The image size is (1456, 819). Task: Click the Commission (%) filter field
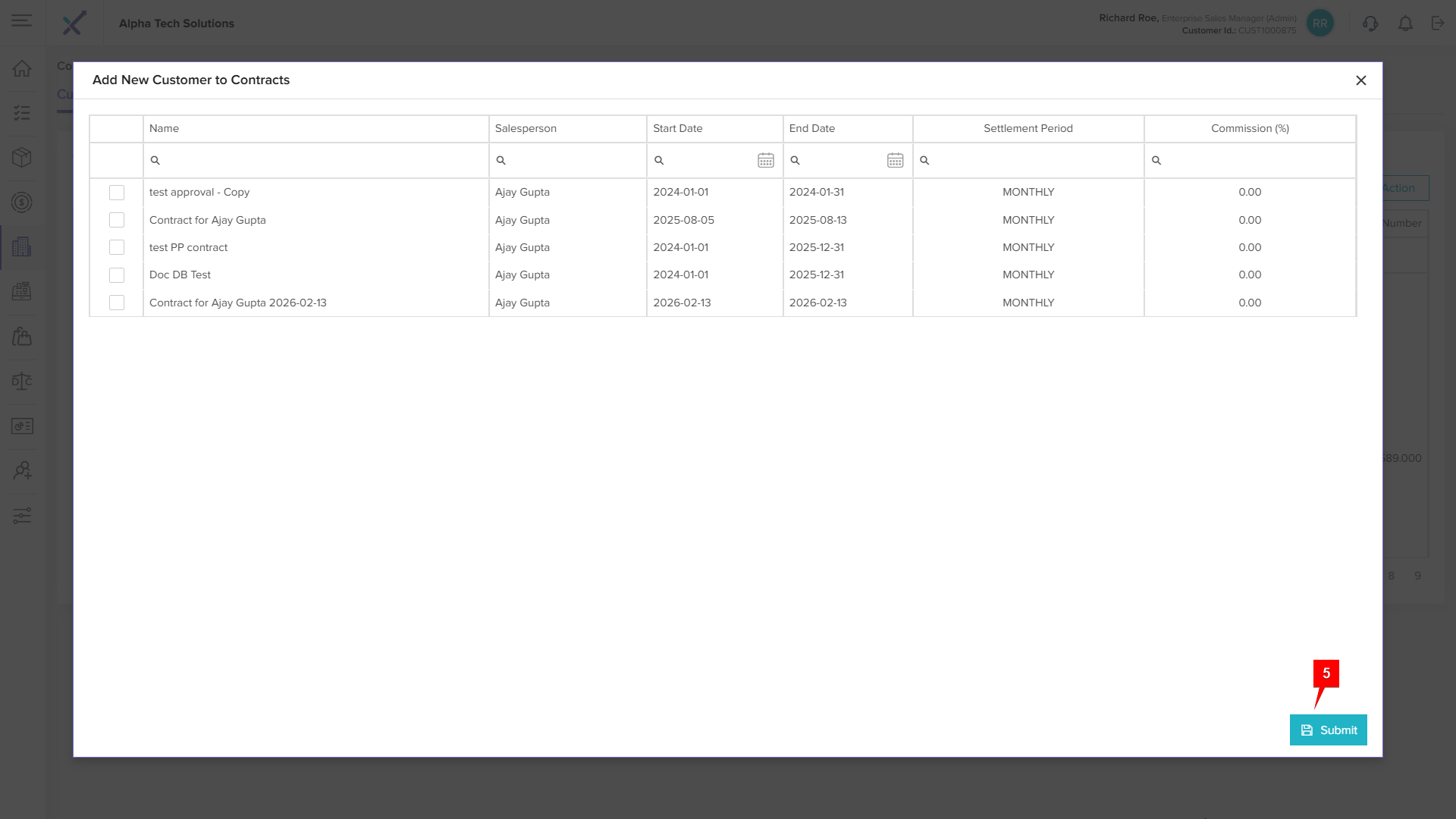(x=1251, y=160)
